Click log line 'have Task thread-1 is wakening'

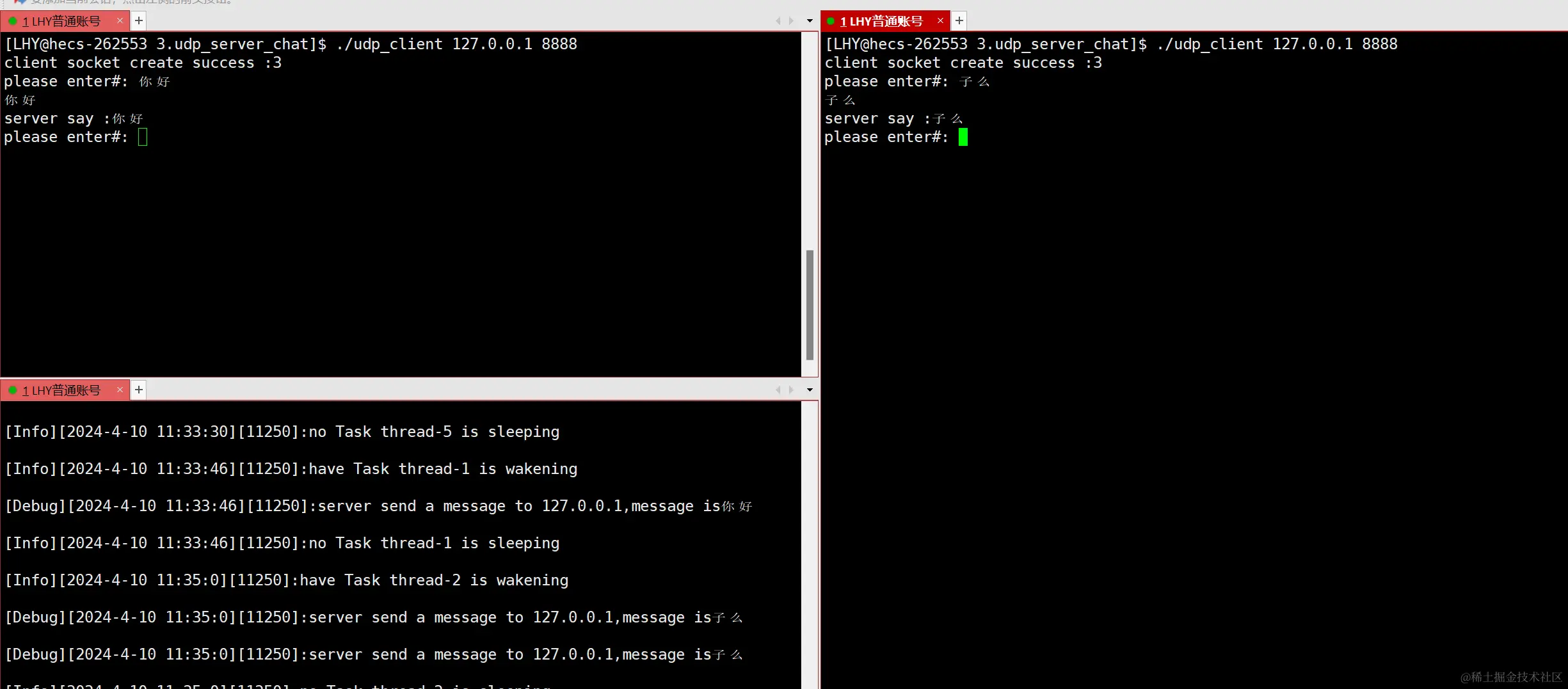291,469
